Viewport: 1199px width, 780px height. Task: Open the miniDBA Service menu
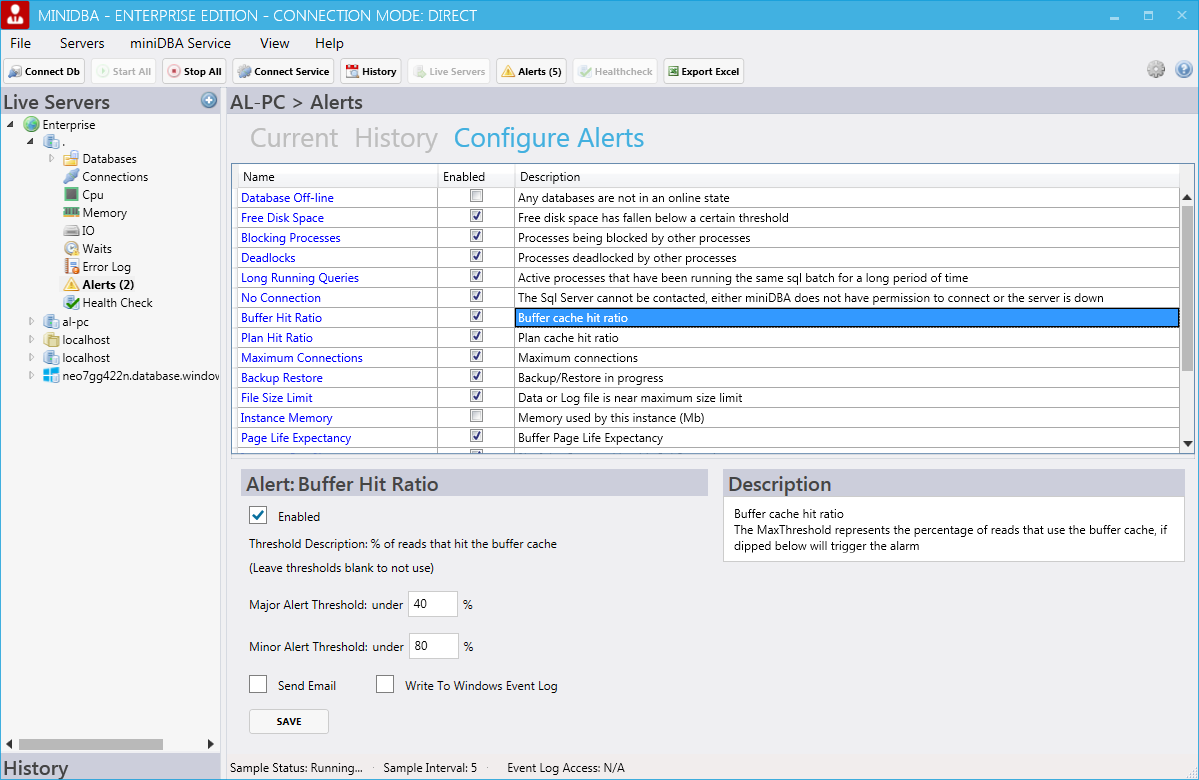180,44
